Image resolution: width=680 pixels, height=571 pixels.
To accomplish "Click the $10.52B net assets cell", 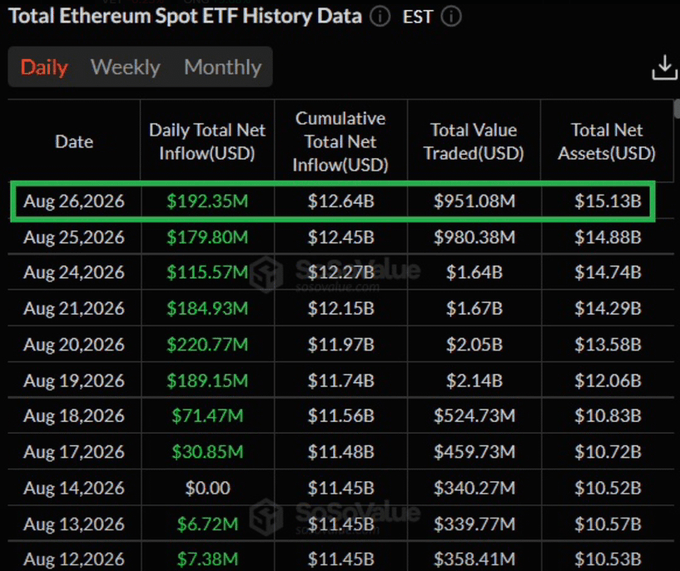I will pos(608,489).
